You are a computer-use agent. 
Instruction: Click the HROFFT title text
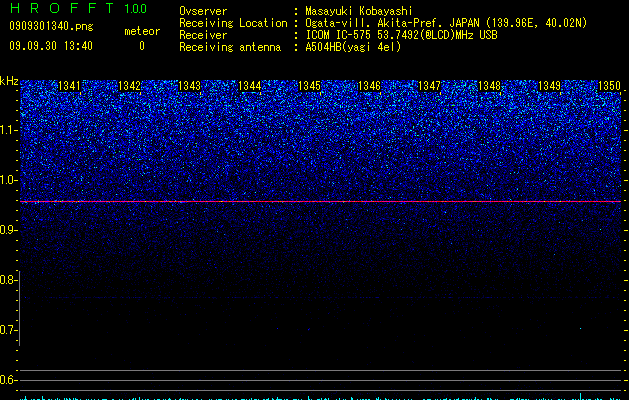(62, 8)
